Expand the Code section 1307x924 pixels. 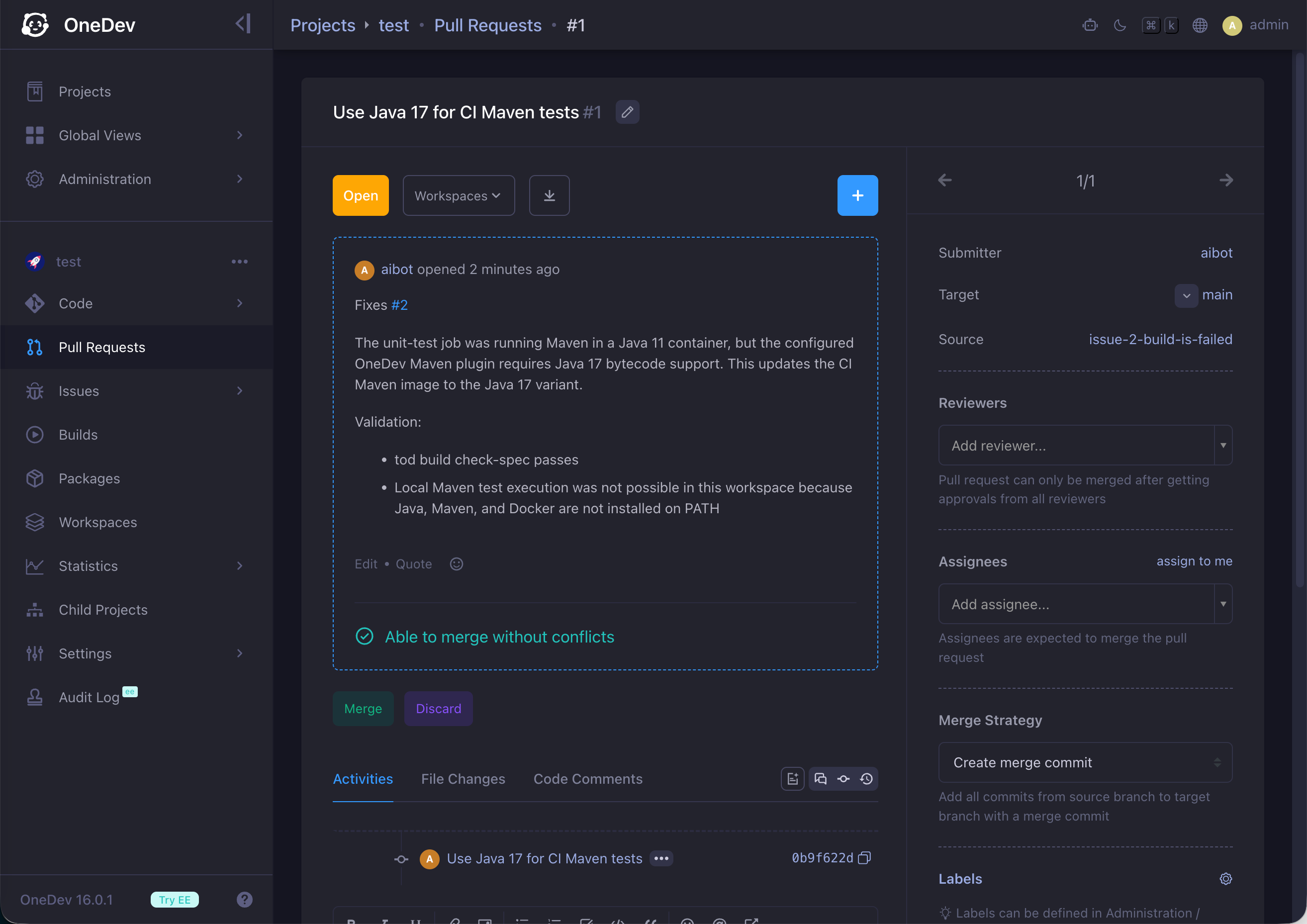137,303
